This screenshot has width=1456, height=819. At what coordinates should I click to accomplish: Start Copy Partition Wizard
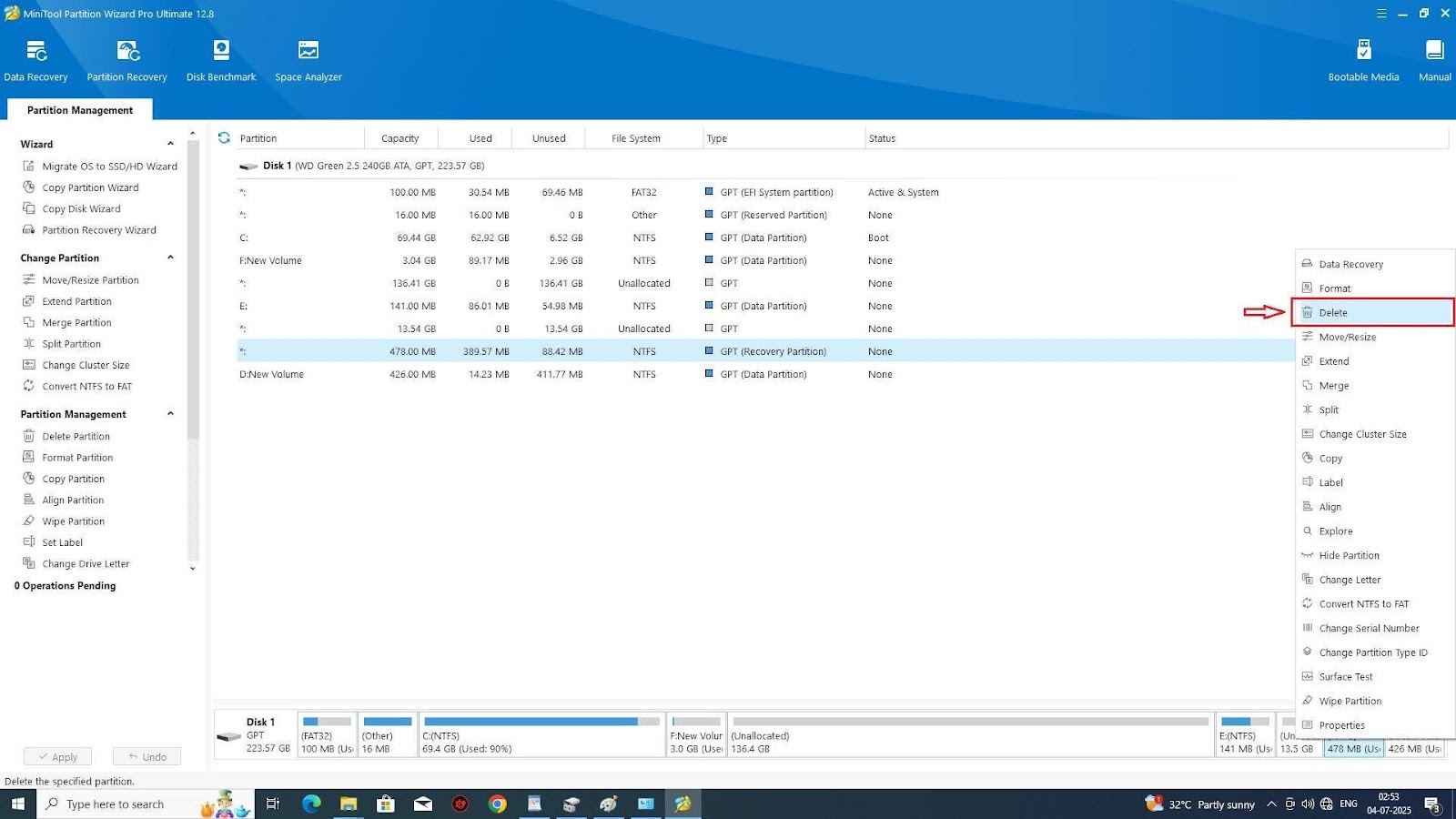pyautogui.click(x=81, y=187)
